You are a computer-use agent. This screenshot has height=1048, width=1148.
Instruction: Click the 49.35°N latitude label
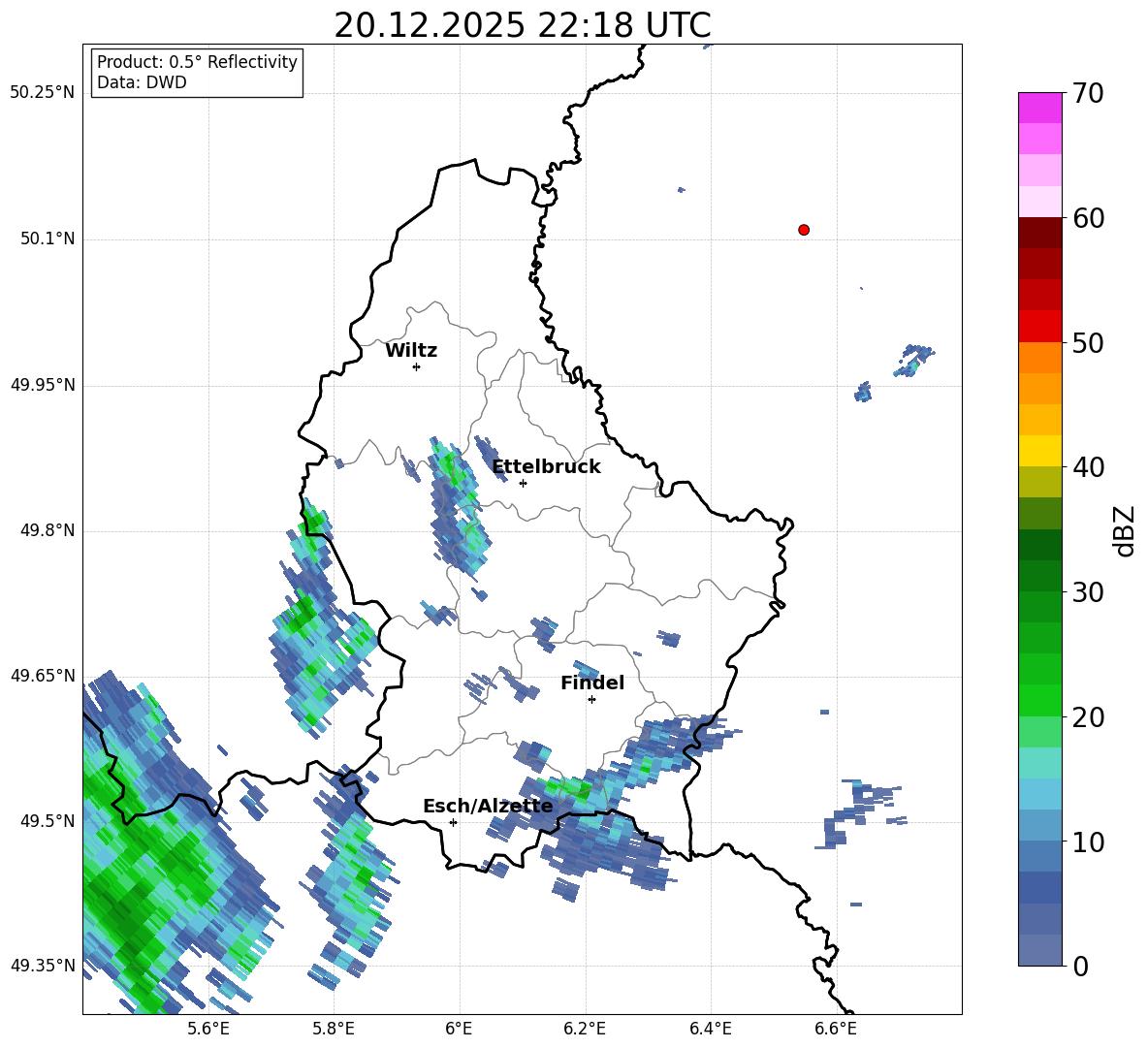pos(42,966)
